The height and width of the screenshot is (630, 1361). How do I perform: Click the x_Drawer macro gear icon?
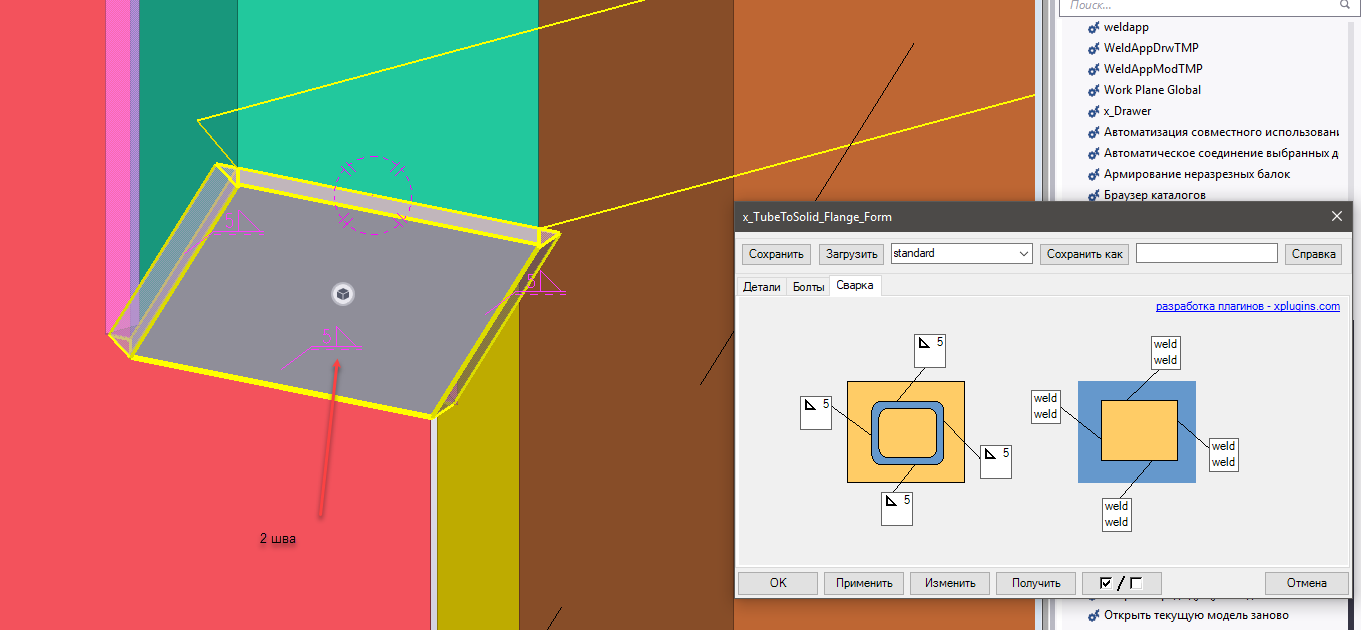coord(1093,111)
